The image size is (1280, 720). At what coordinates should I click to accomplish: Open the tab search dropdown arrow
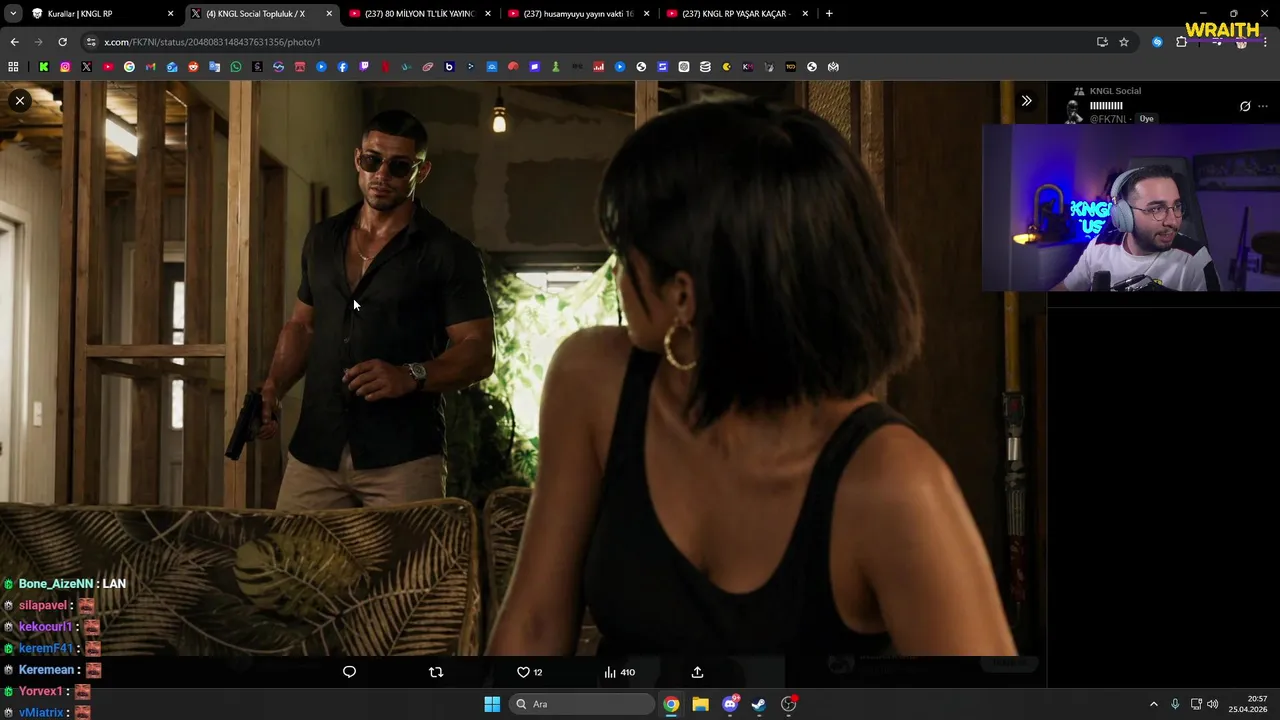pos(13,14)
